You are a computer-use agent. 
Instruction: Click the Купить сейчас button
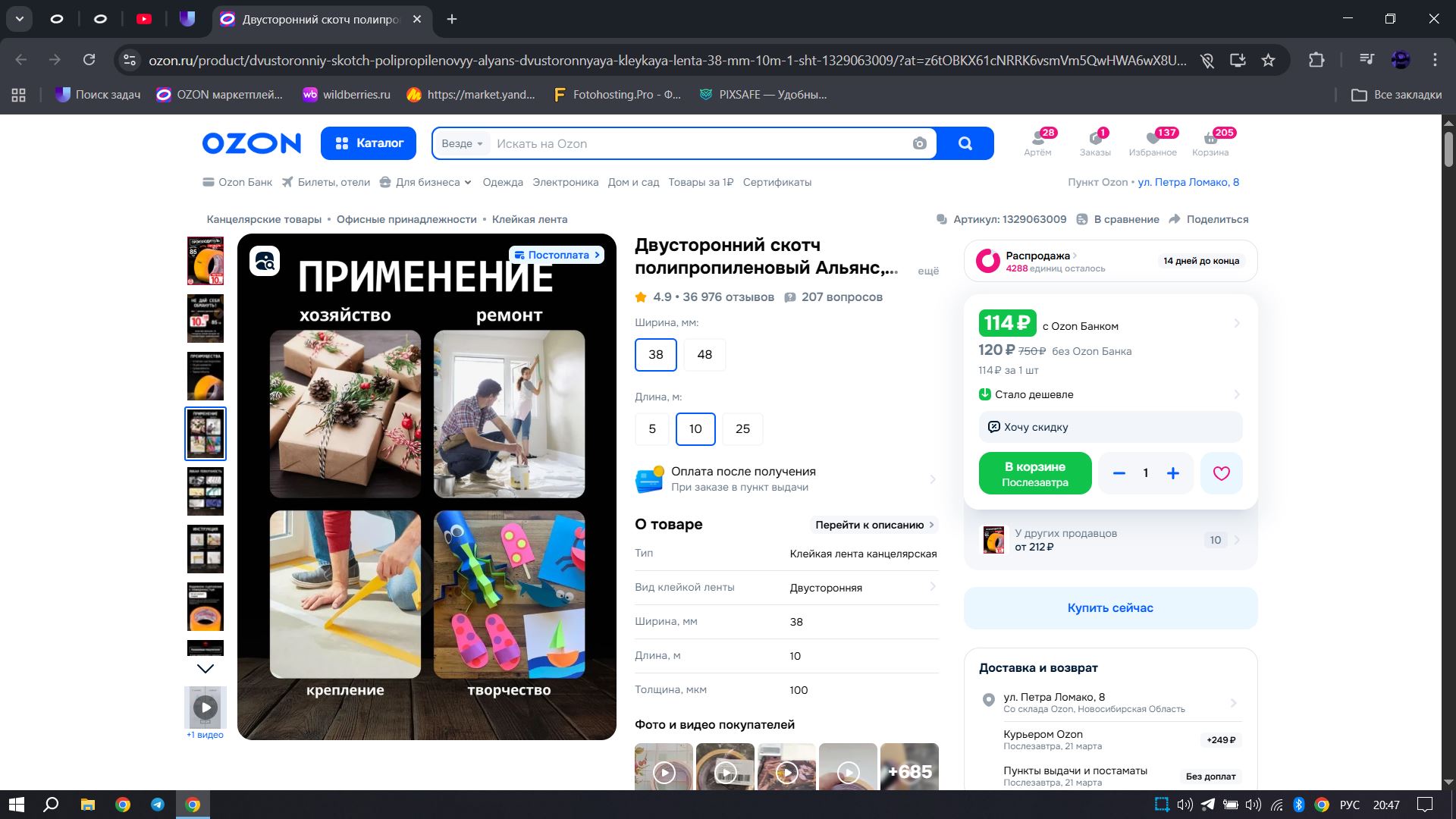1110,607
